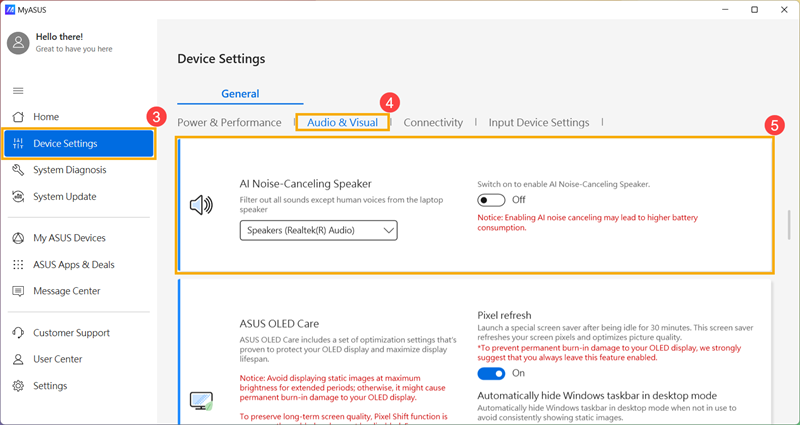Click the vertical scrollbar thumb
This screenshot has height=425, width=800.
(x=789, y=225)
